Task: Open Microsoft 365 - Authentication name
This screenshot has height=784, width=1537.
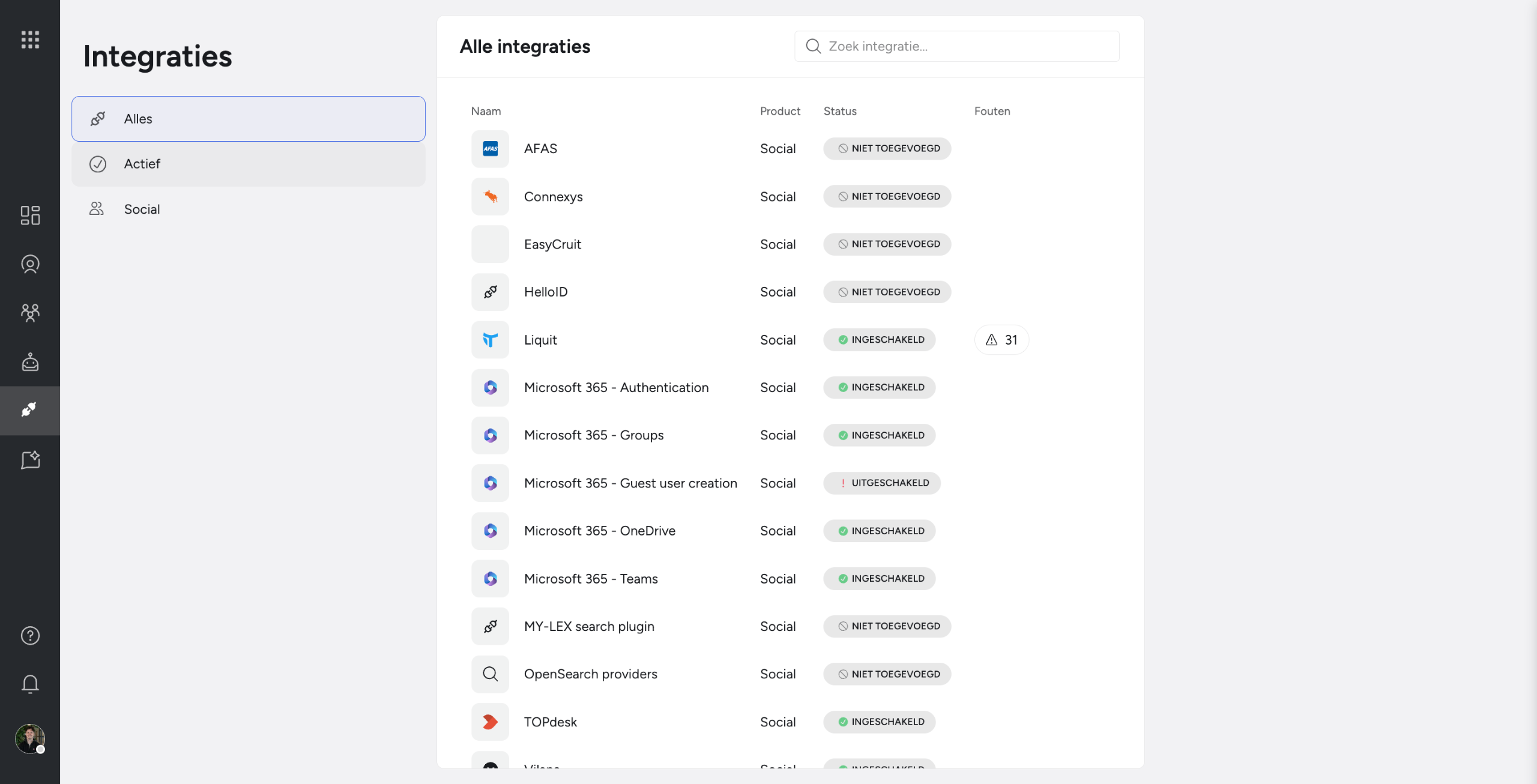Action: [x=616, y=388]
